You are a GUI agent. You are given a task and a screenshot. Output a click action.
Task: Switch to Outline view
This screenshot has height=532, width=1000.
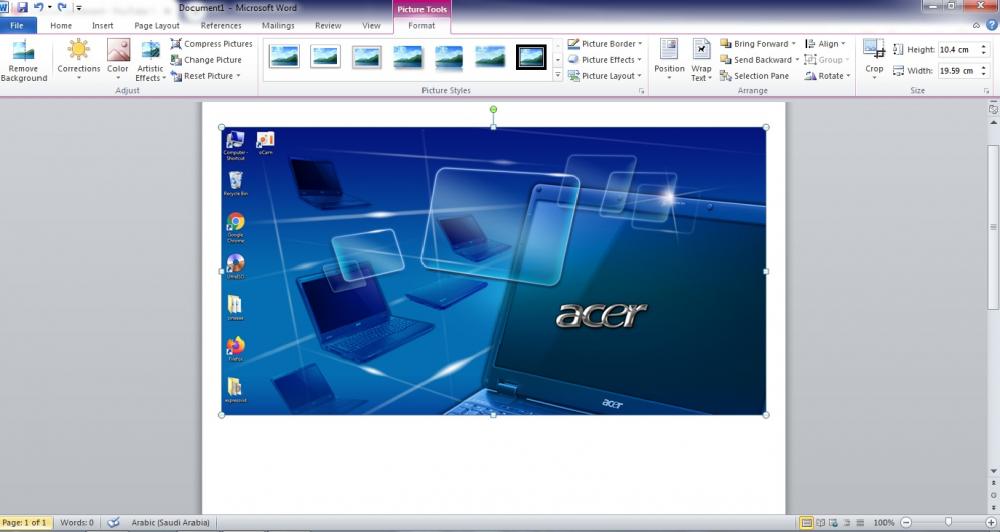click(x=847, y=522)
